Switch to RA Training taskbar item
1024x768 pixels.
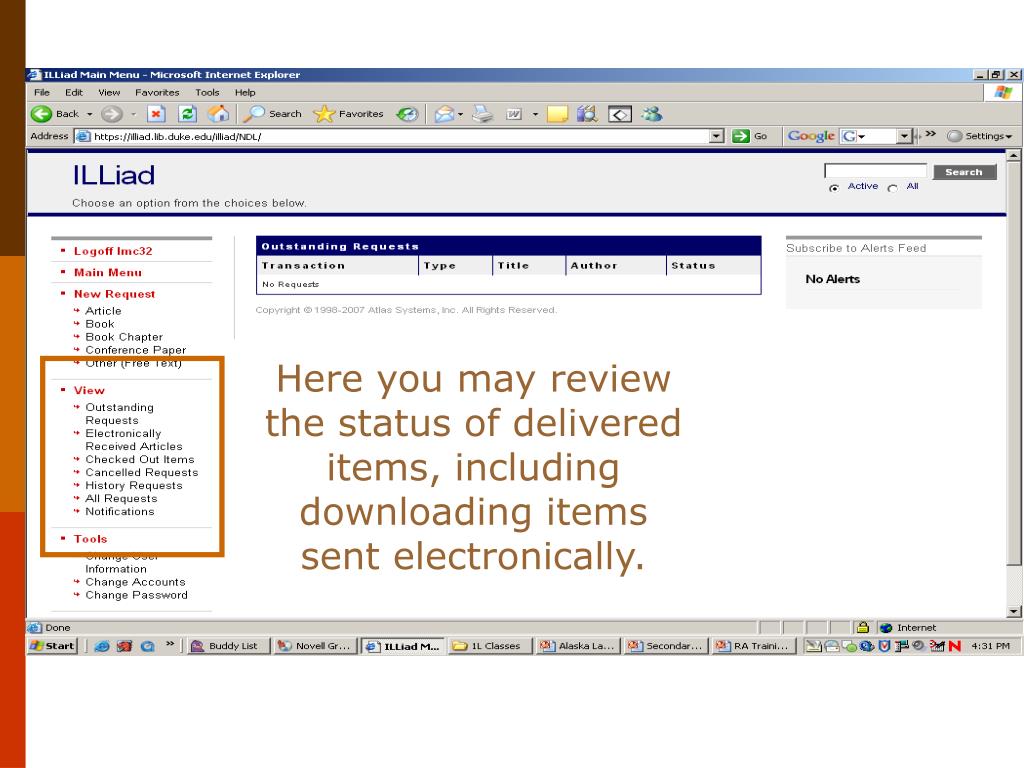tap(752, 646)
